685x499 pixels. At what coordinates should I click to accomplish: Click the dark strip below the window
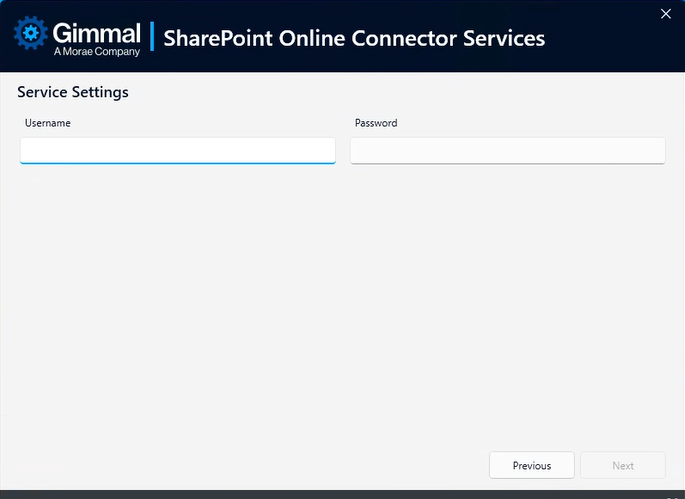point(342,494)
